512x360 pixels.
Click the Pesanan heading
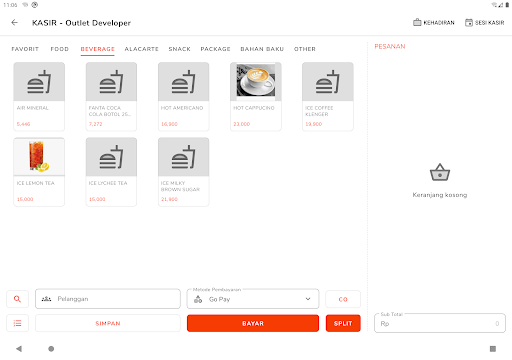click(390, 46)
